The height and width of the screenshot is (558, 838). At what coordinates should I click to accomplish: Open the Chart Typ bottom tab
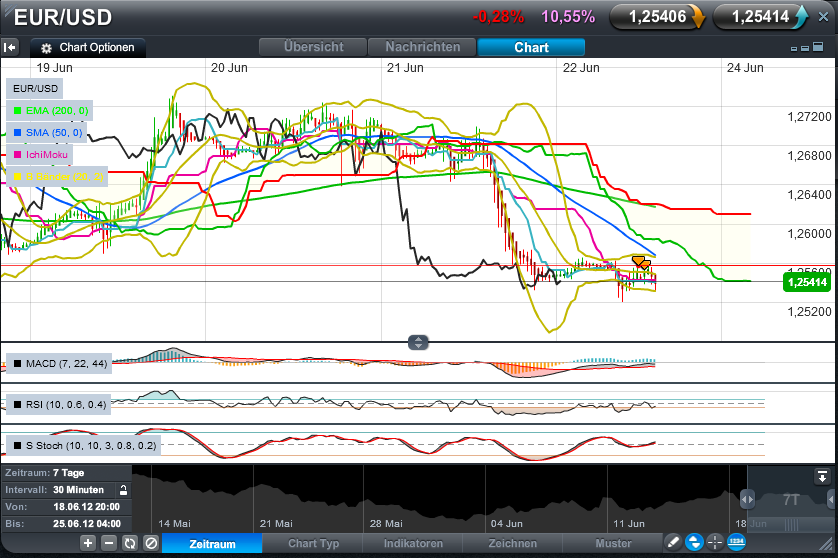[x=313, y=544]
